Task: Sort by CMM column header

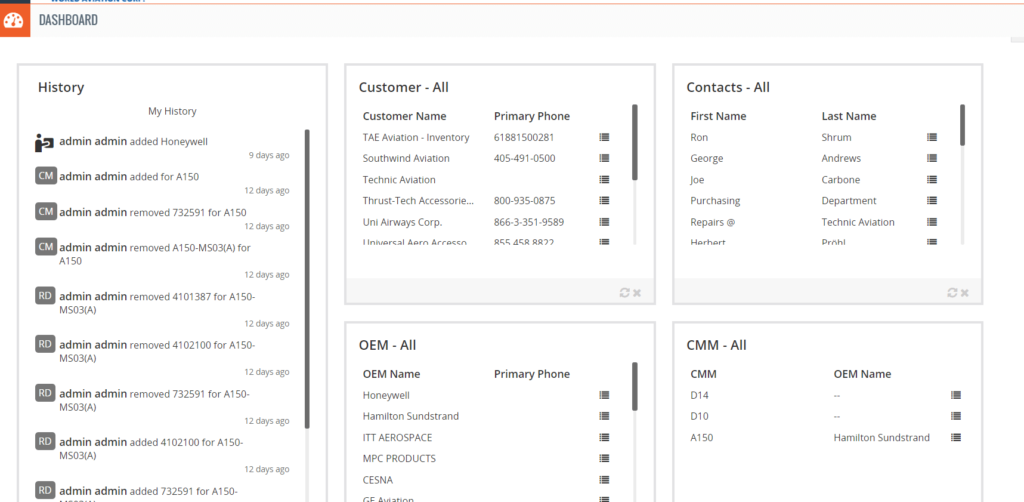Action: pyautogui.click(x=703, y=374)
